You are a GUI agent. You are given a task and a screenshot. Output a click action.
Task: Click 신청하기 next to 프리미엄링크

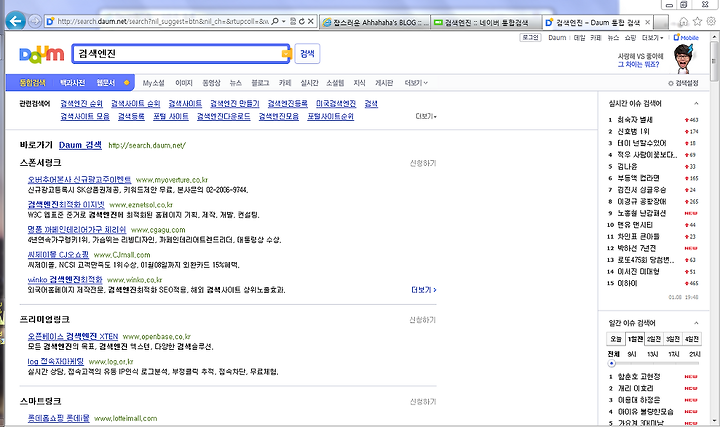point(422,320)
